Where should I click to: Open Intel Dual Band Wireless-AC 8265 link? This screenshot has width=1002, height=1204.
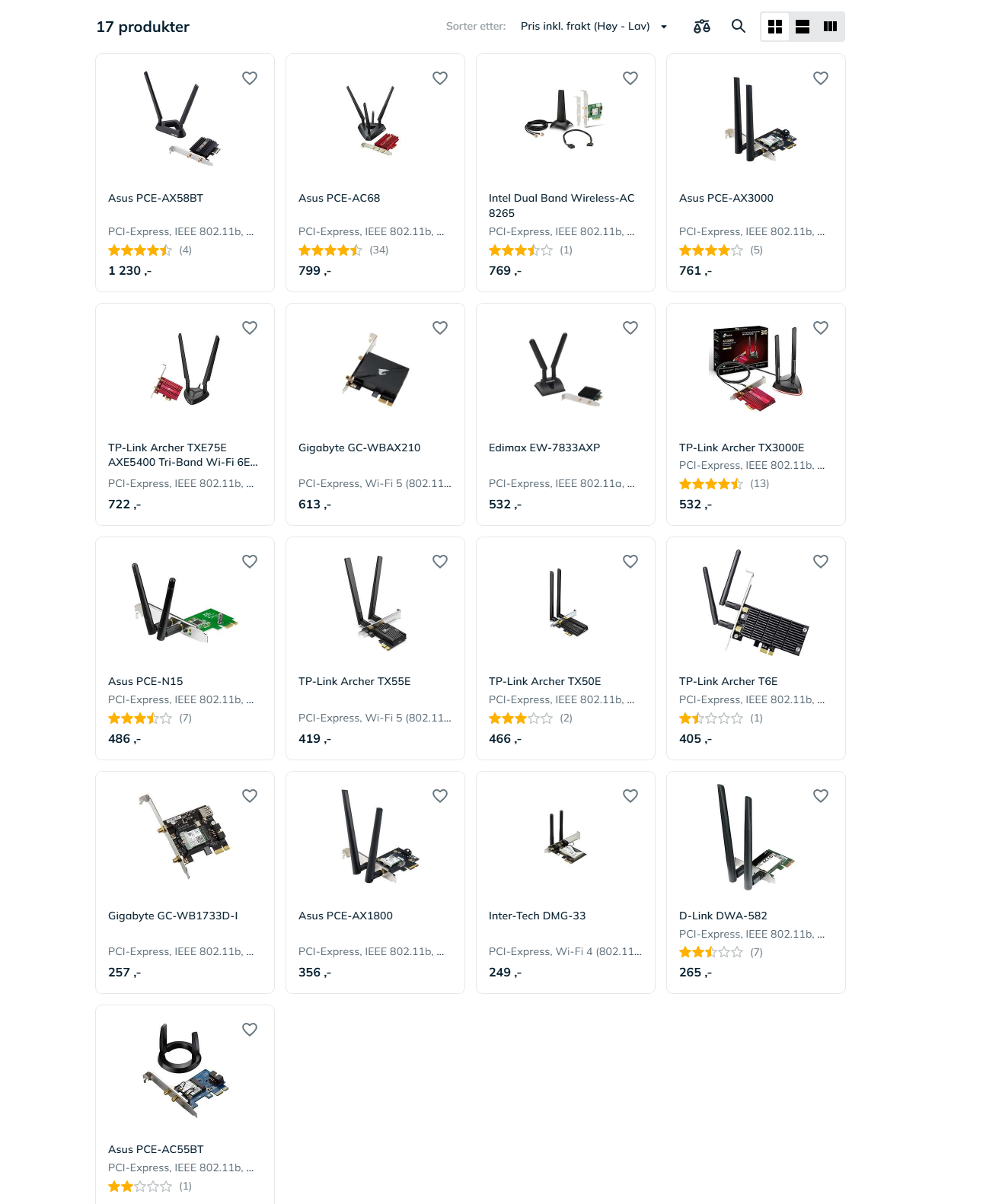pyautogui.click(x=562, y=205)
